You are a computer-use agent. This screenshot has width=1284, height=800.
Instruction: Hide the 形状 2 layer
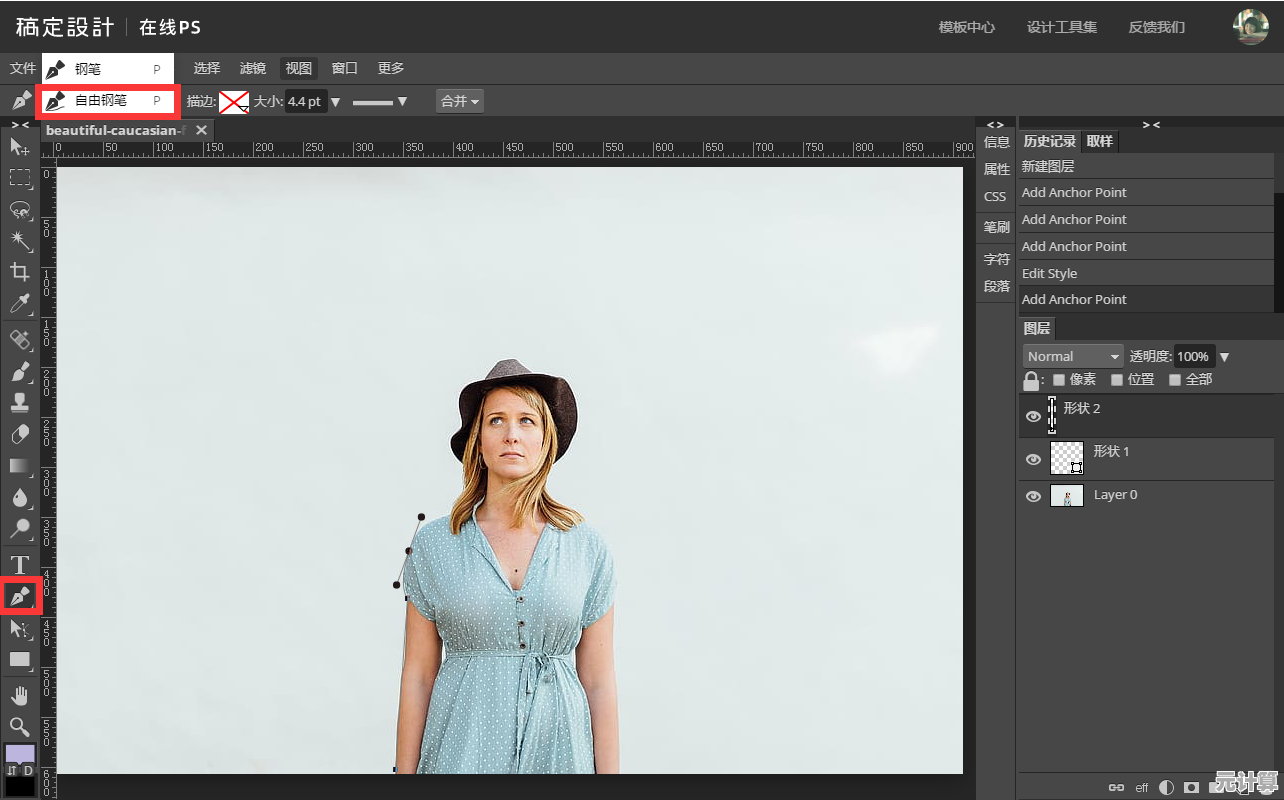tap(1034, 416)
